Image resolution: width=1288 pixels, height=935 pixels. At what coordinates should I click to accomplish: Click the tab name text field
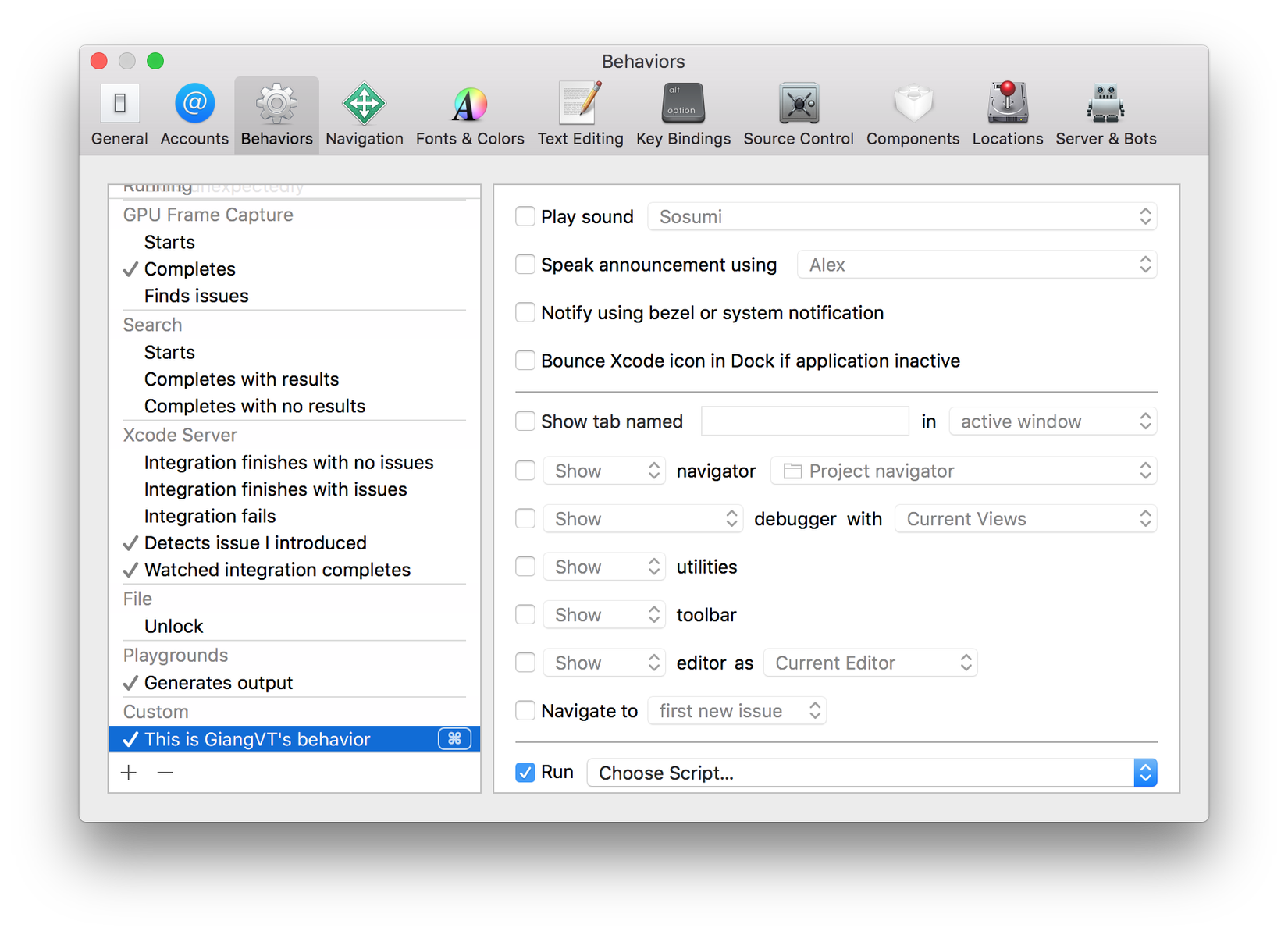point(805,421)
